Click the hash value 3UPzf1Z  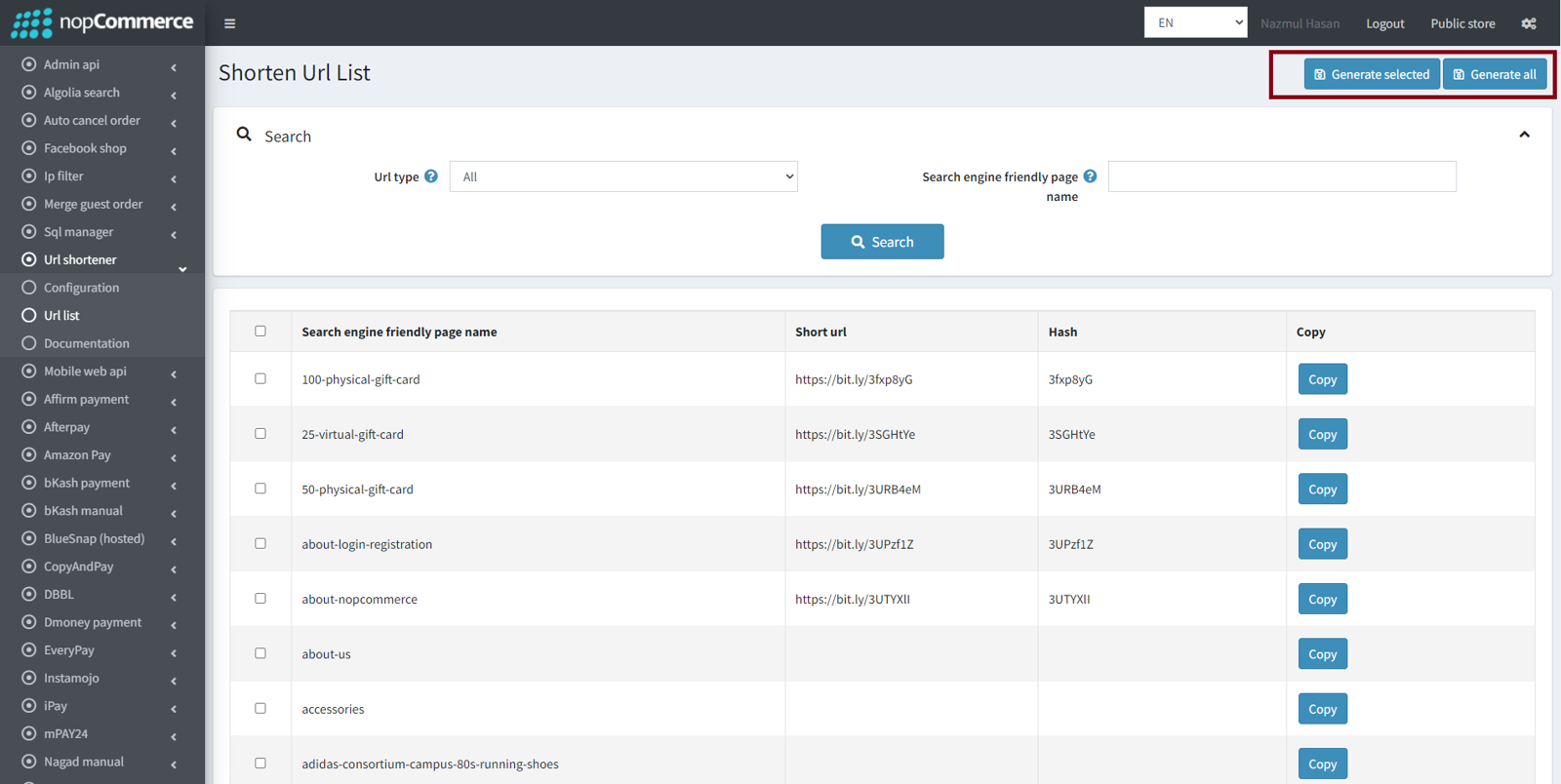(1070, 544)
